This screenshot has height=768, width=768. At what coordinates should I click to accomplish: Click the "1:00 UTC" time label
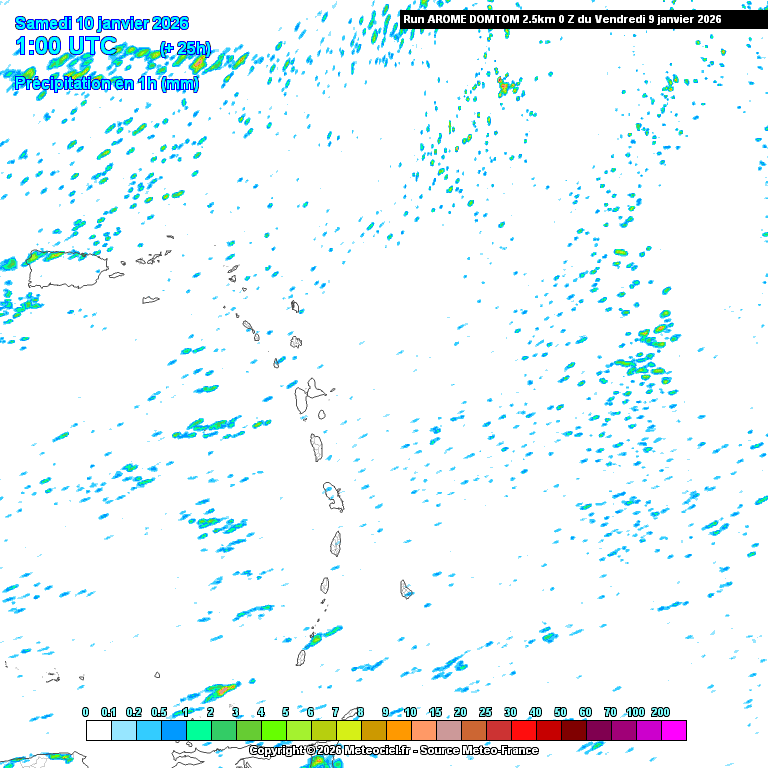tap(67, 46)
